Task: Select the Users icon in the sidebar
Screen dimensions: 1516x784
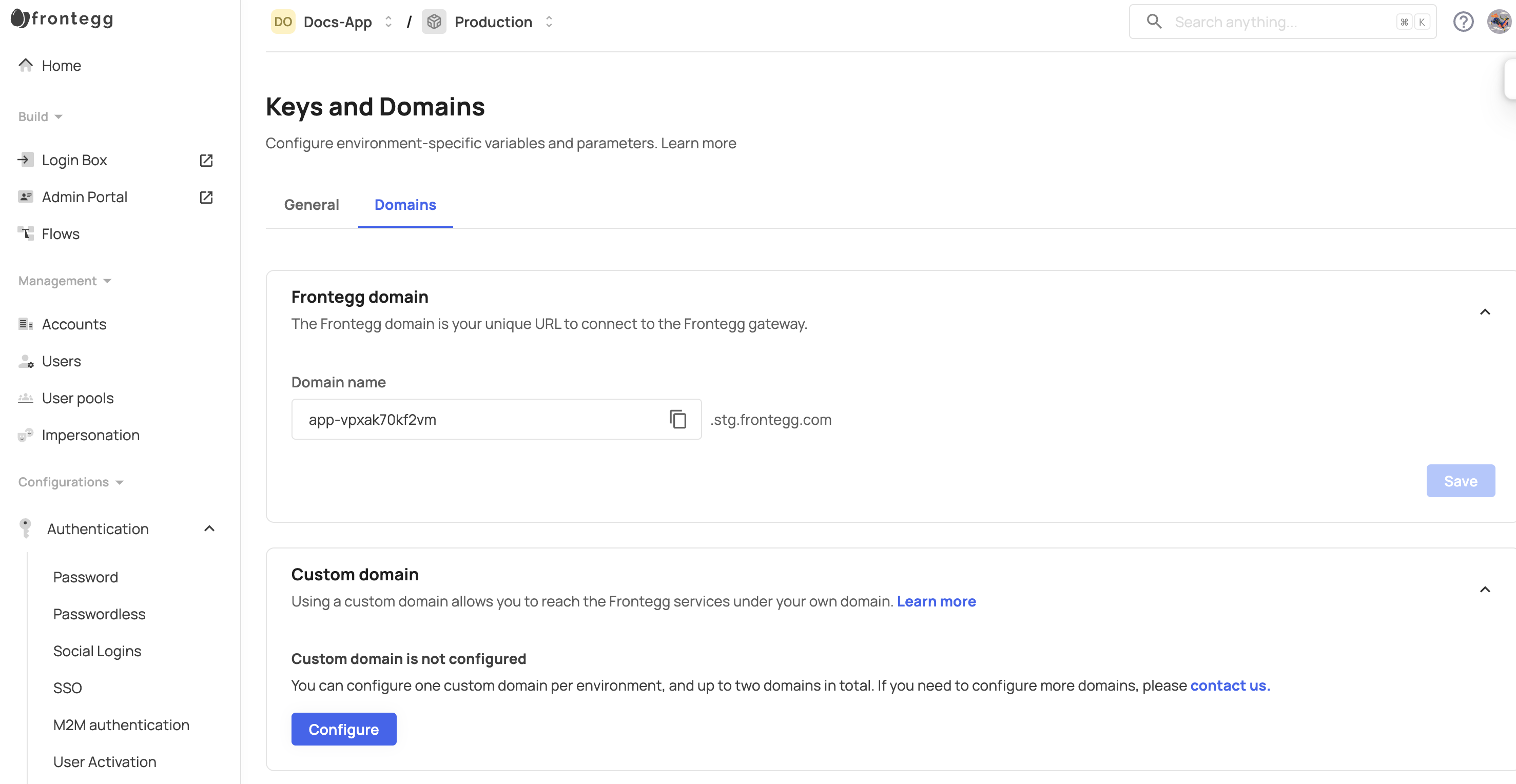Action: coord(25,361)
